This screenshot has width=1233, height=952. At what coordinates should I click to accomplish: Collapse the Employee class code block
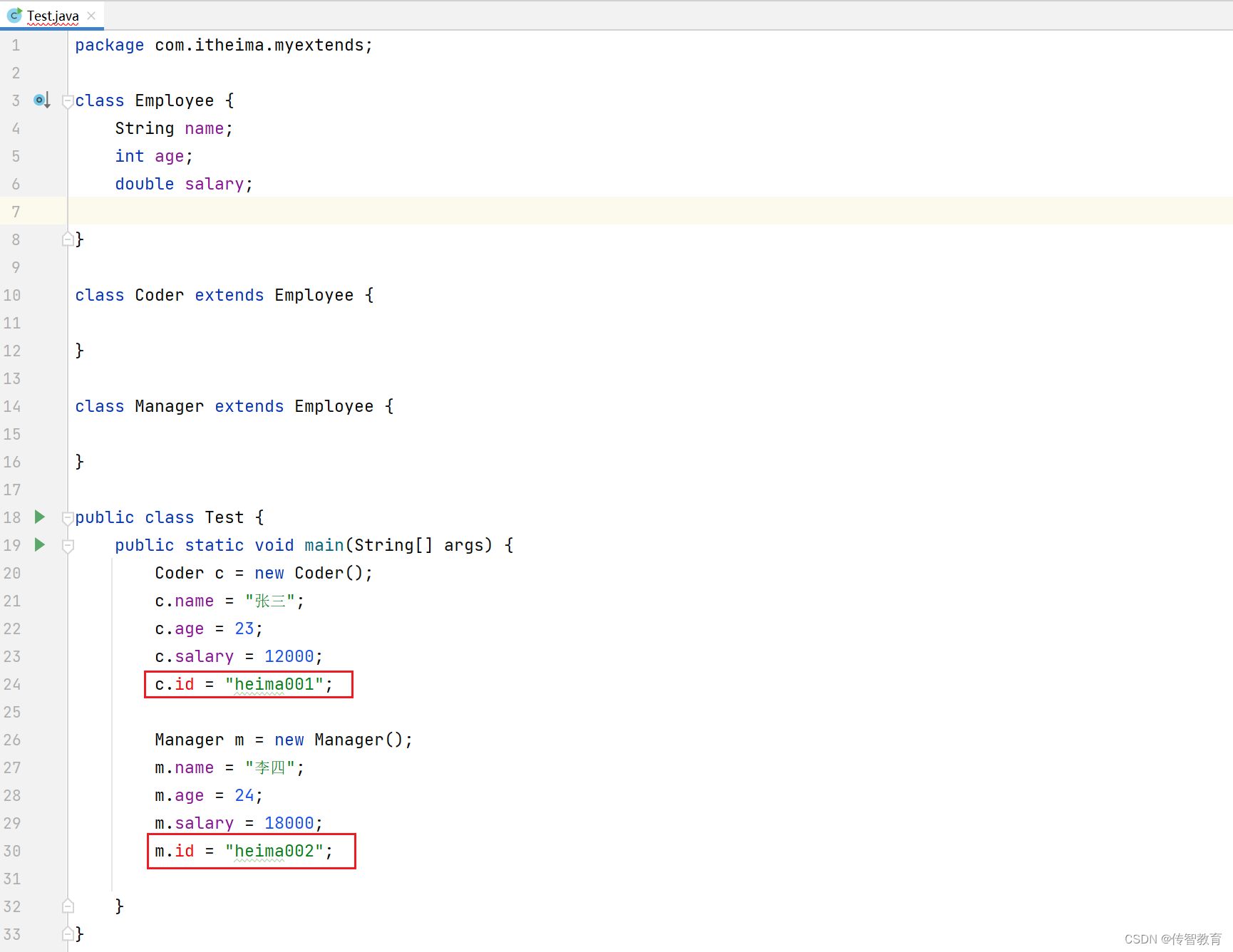tap(68, 101)
